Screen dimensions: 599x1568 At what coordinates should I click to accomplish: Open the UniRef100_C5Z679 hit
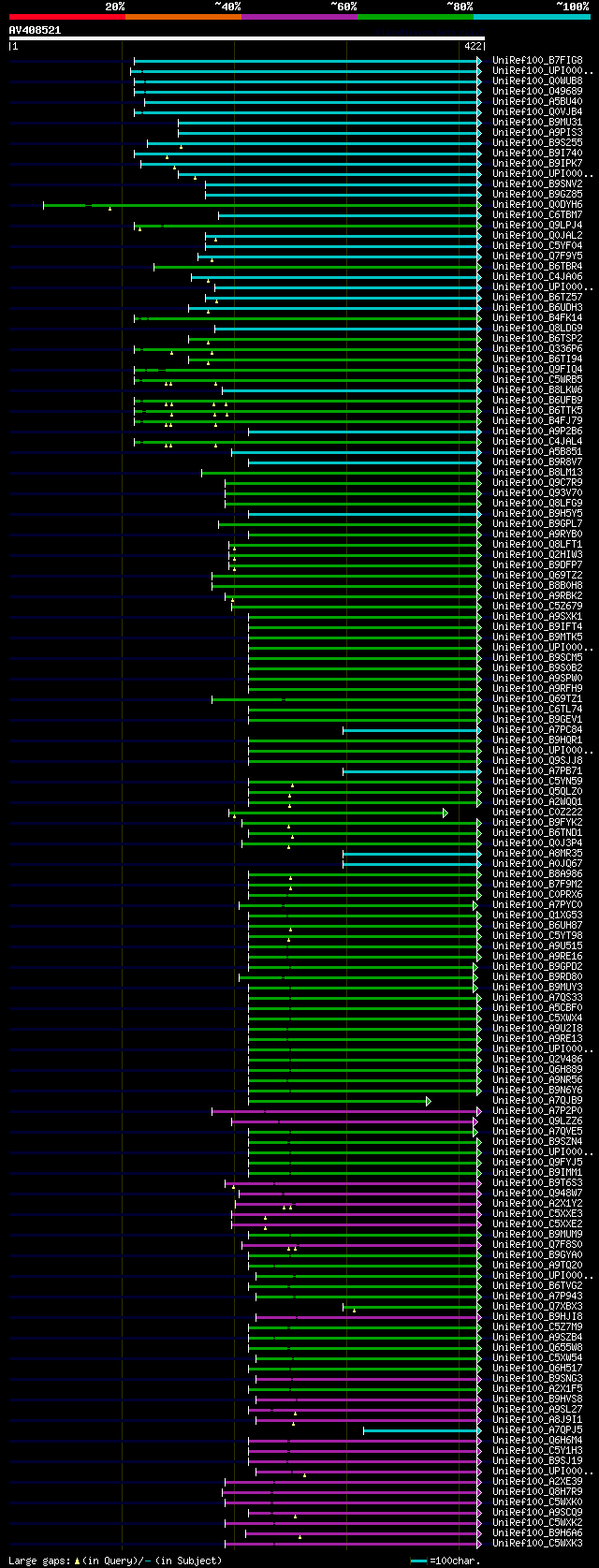[537, 607]
